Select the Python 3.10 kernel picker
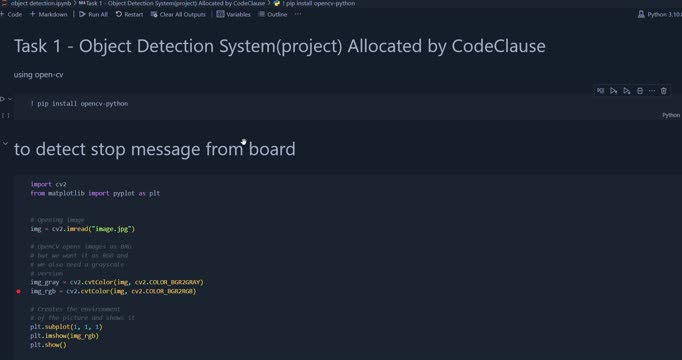 (x=659, y=14)
